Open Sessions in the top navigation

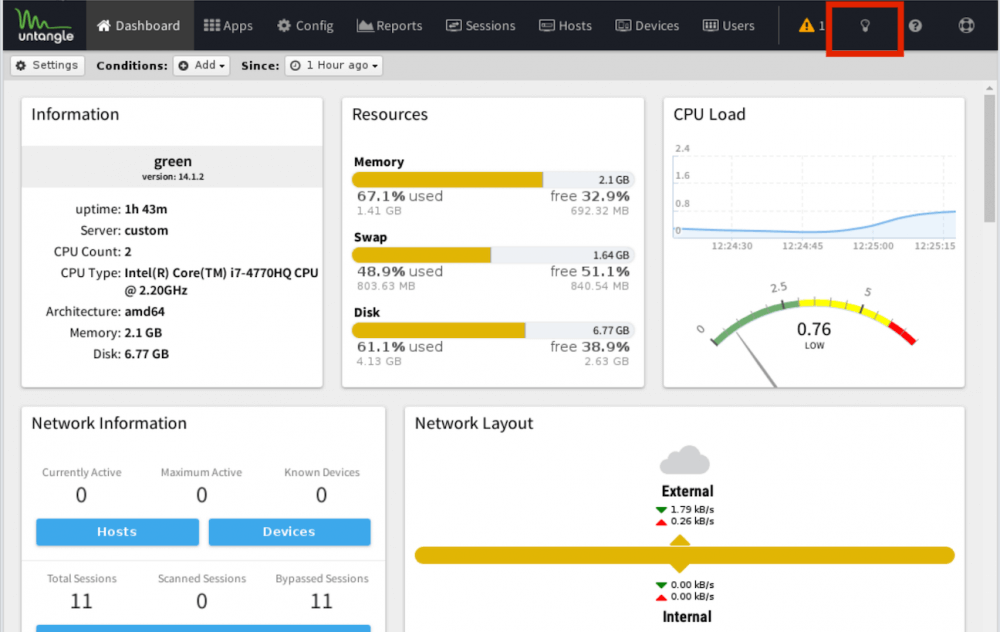pos(481,26)
